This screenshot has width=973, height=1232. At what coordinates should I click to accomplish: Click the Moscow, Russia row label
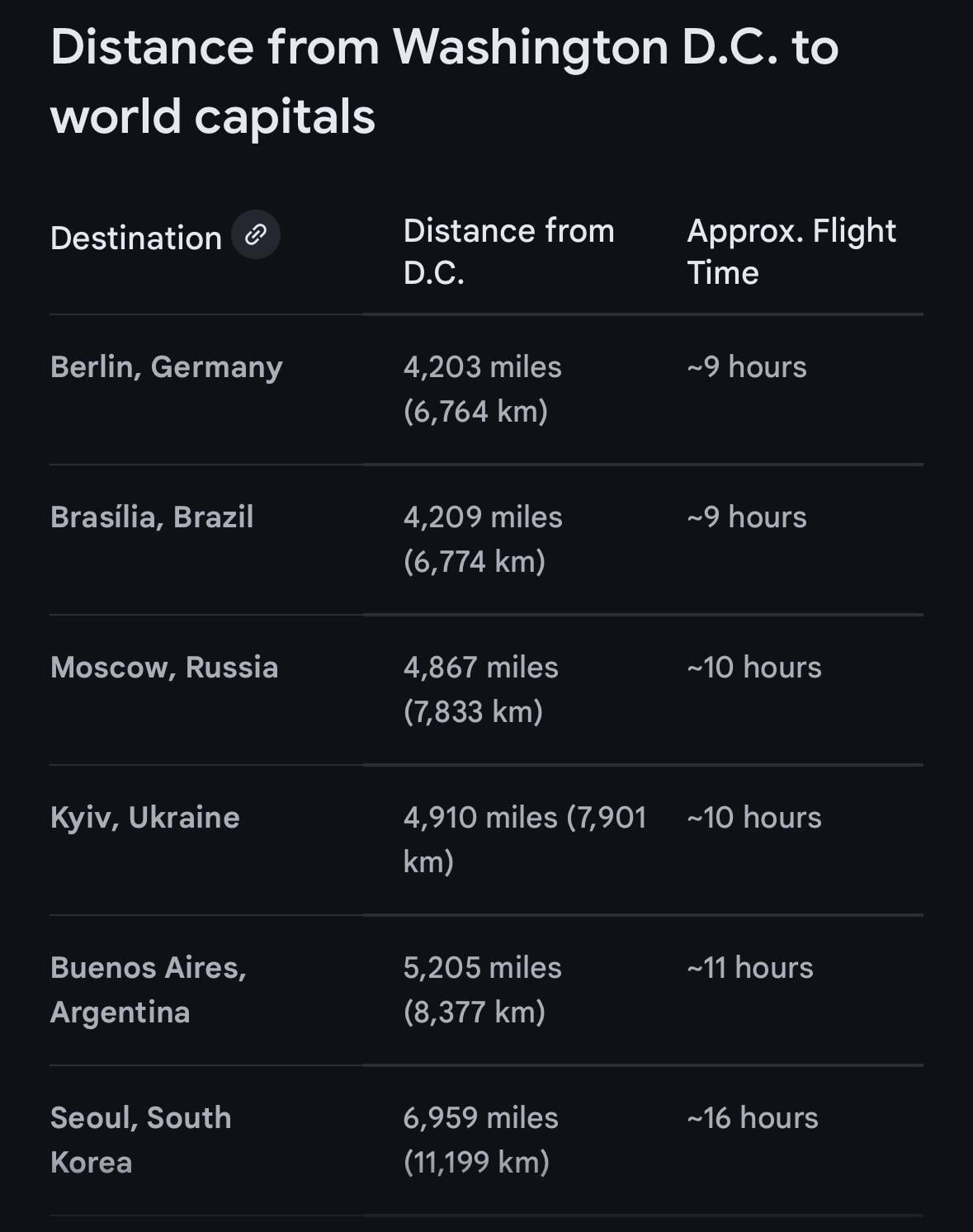point(164,668)
